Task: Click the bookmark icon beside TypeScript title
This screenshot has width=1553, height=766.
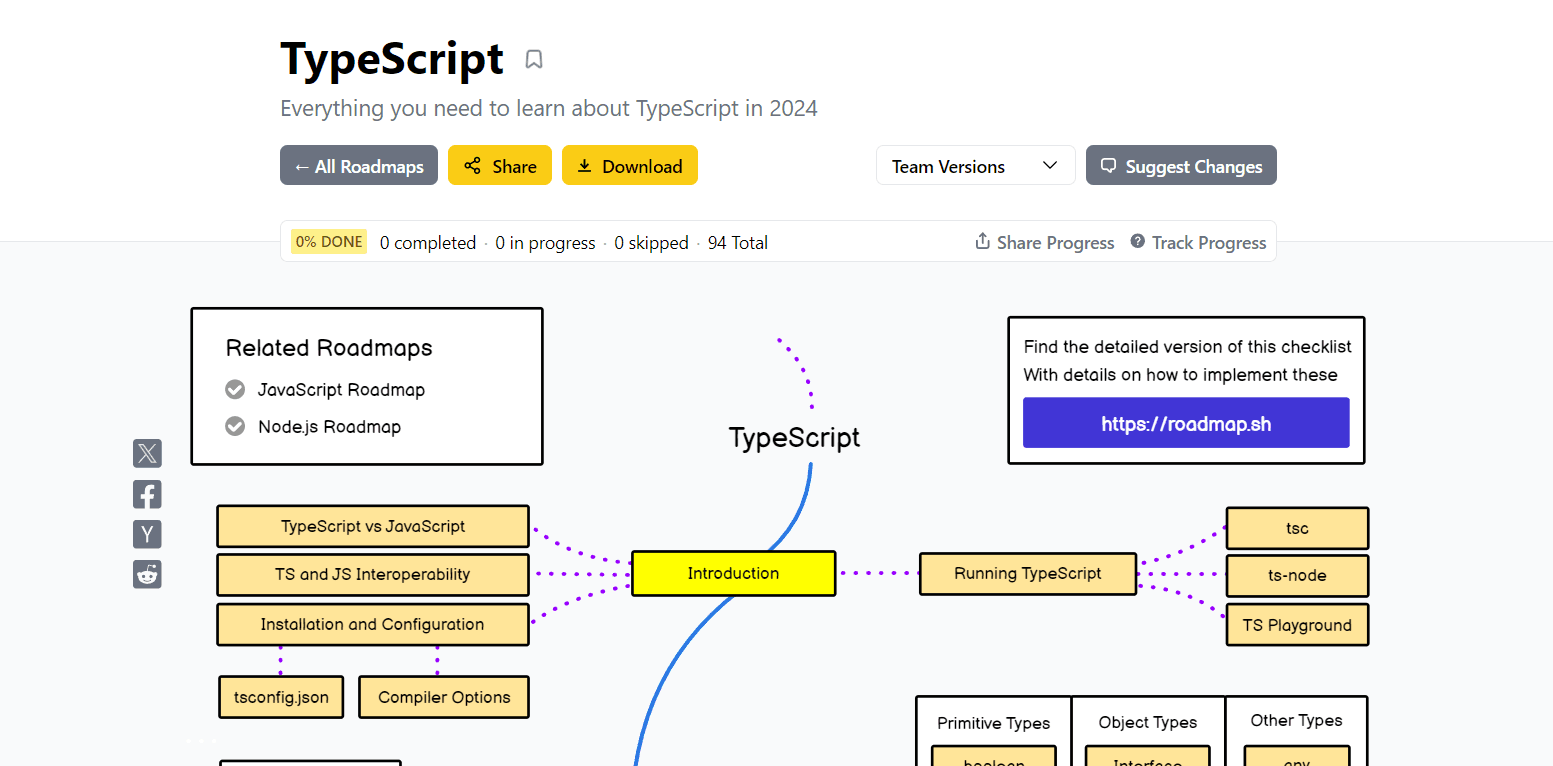Action: pyautogui.click(x=534, y=60)
